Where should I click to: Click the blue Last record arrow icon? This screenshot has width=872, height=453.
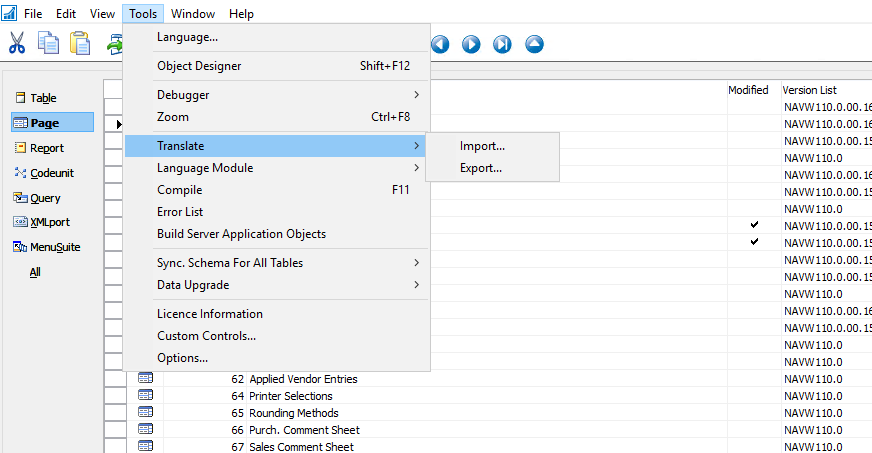tap(503, 44)
